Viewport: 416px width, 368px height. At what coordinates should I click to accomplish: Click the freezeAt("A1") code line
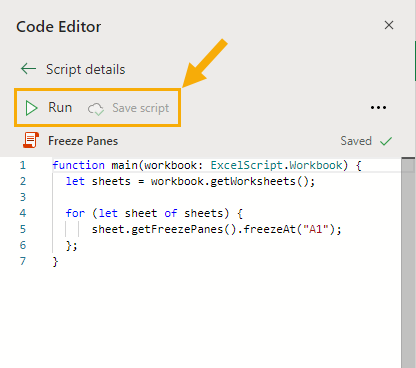tap(217, 229)
